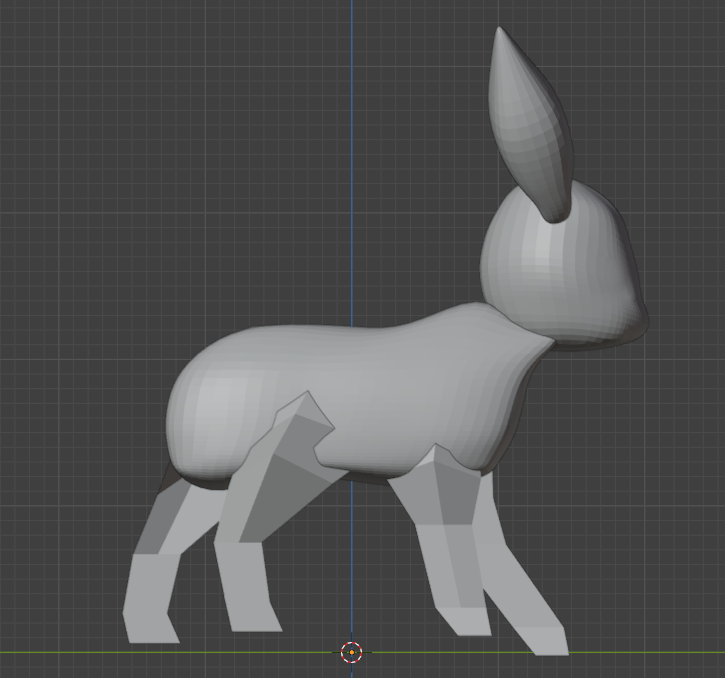Click the rounded rump of the body
Image resolution: width=725 pixels, height=678 pixels.
190,410
